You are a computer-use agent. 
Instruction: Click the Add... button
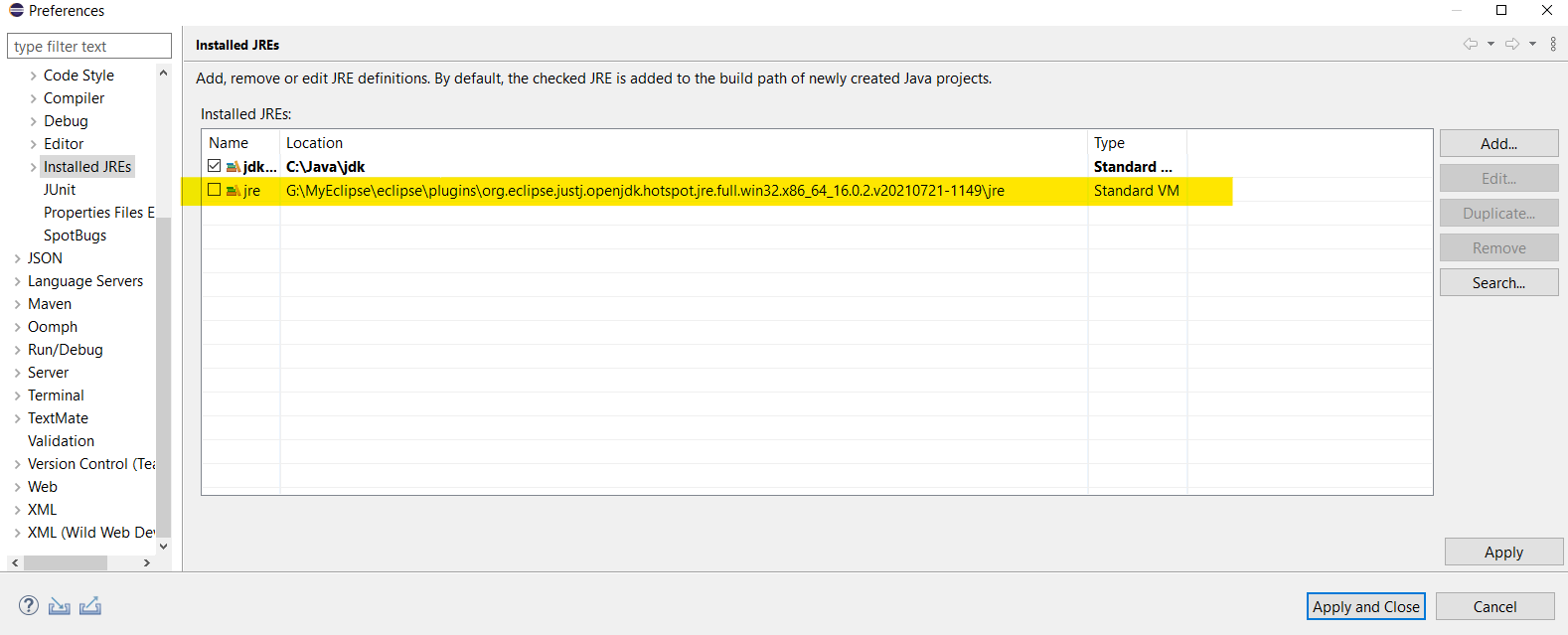pos(1498,144)
